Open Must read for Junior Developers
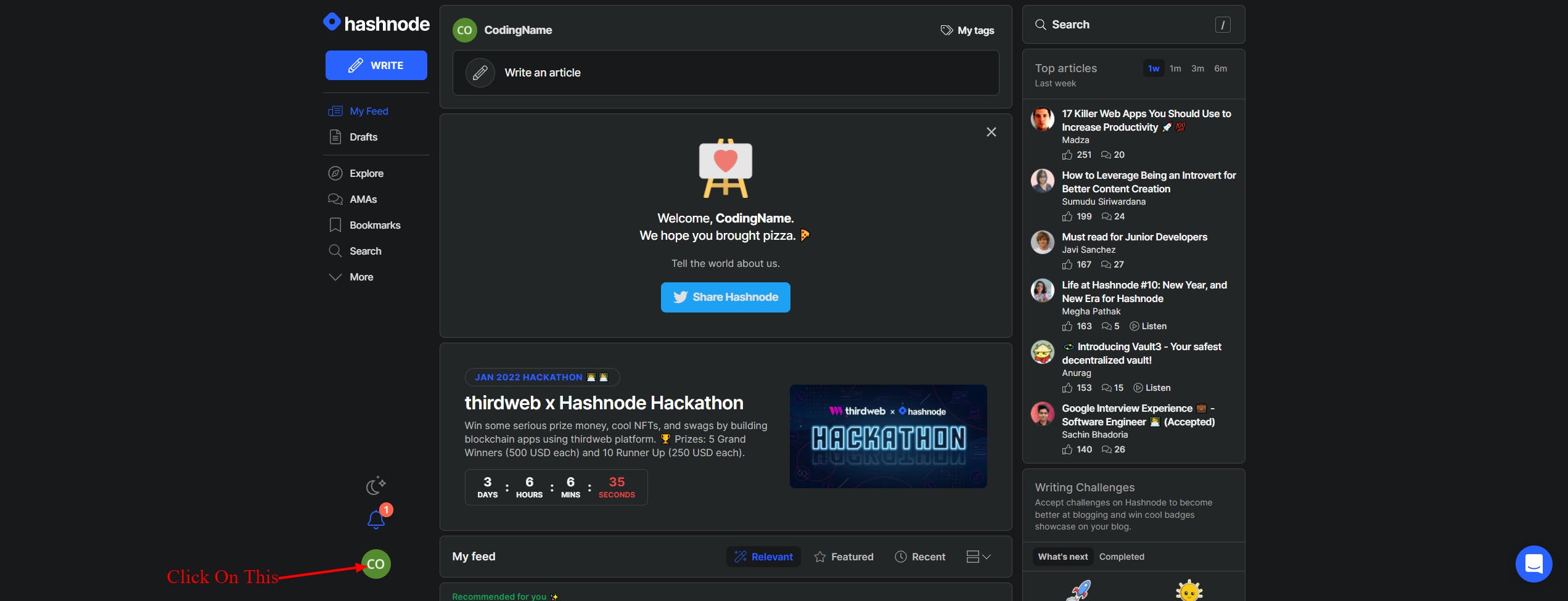 pyautogui.click(x=1135, y=237)
